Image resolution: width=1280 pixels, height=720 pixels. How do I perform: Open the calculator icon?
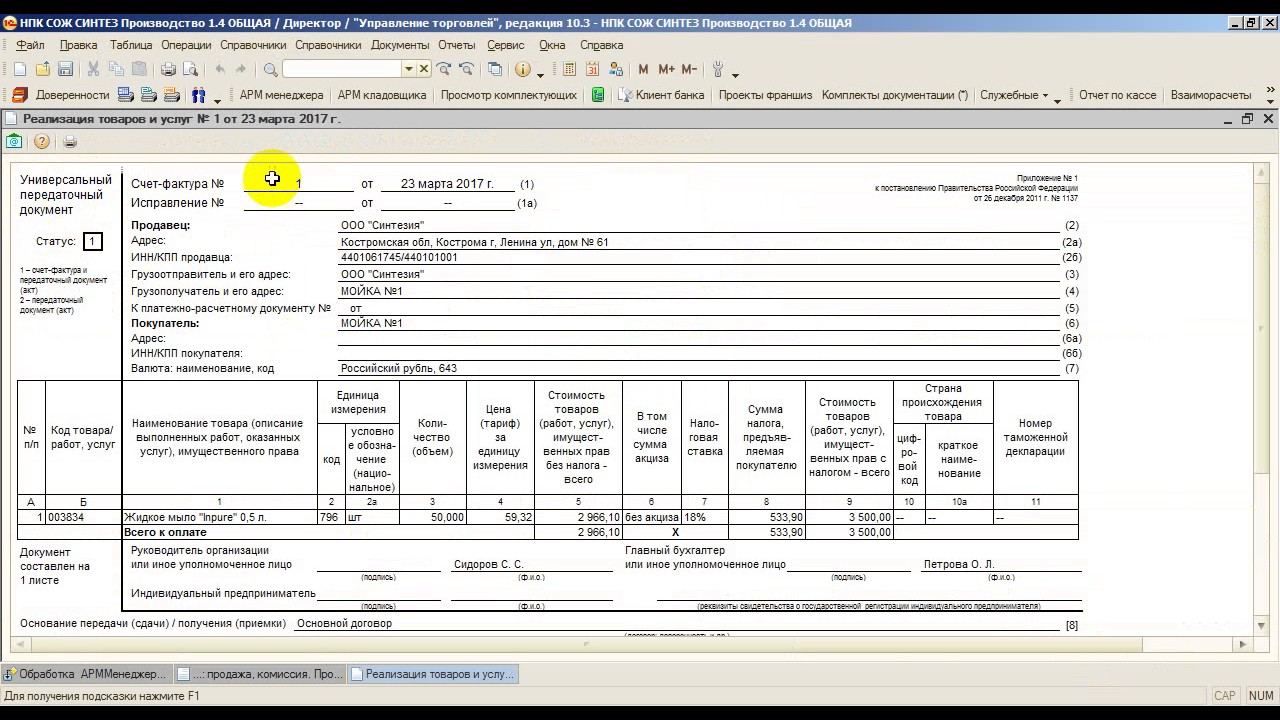click(x=570, y=69)
